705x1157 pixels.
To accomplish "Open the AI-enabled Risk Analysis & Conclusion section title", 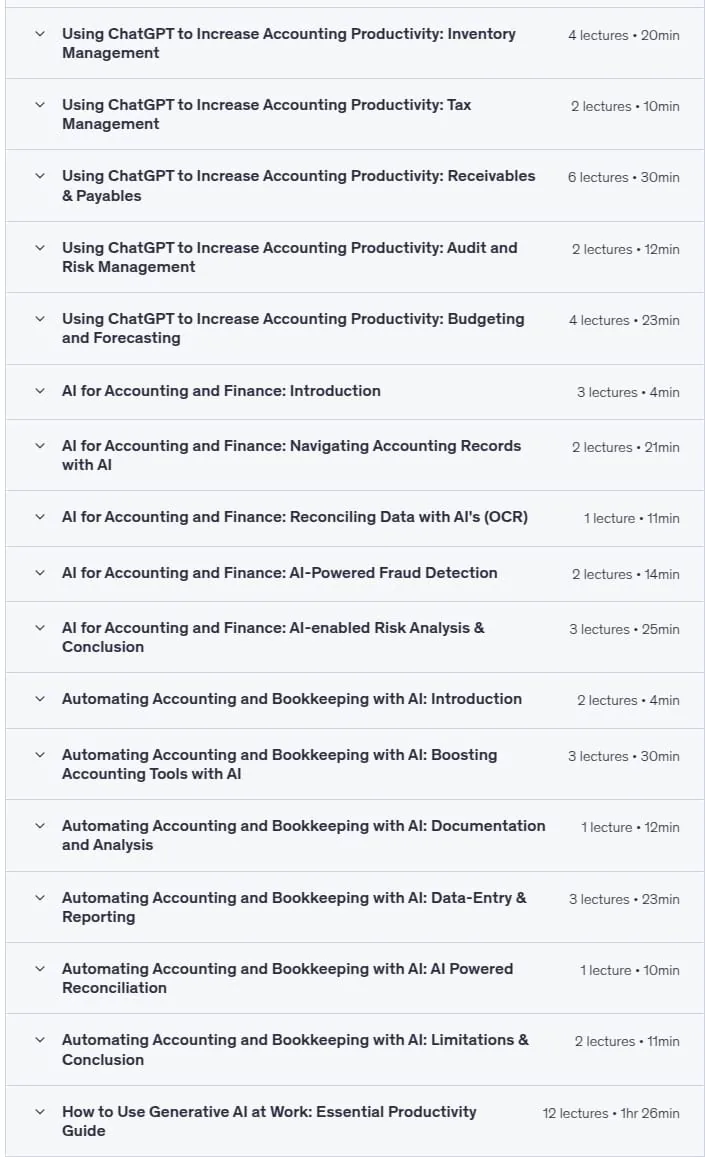I will (273, 637).
